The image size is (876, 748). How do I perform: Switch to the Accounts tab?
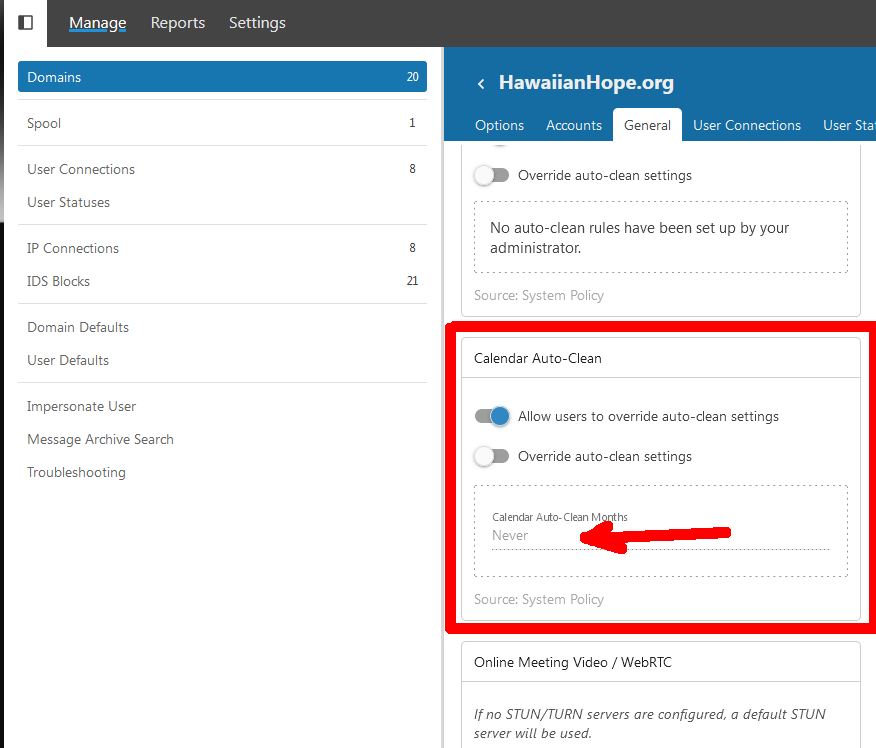(573, 125)
